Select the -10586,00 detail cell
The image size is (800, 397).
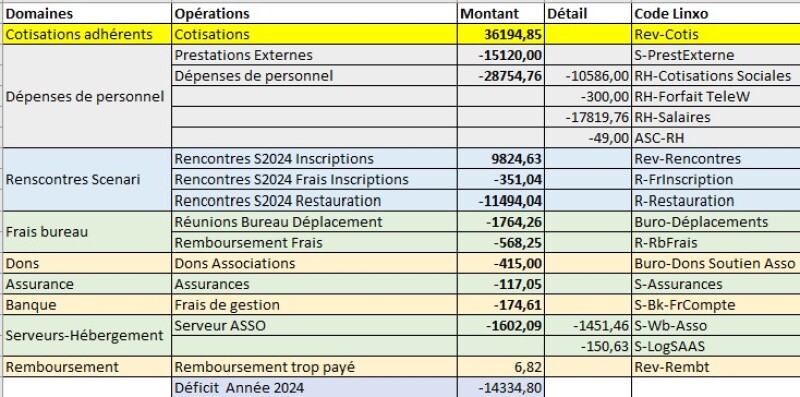tap(588, 76)
